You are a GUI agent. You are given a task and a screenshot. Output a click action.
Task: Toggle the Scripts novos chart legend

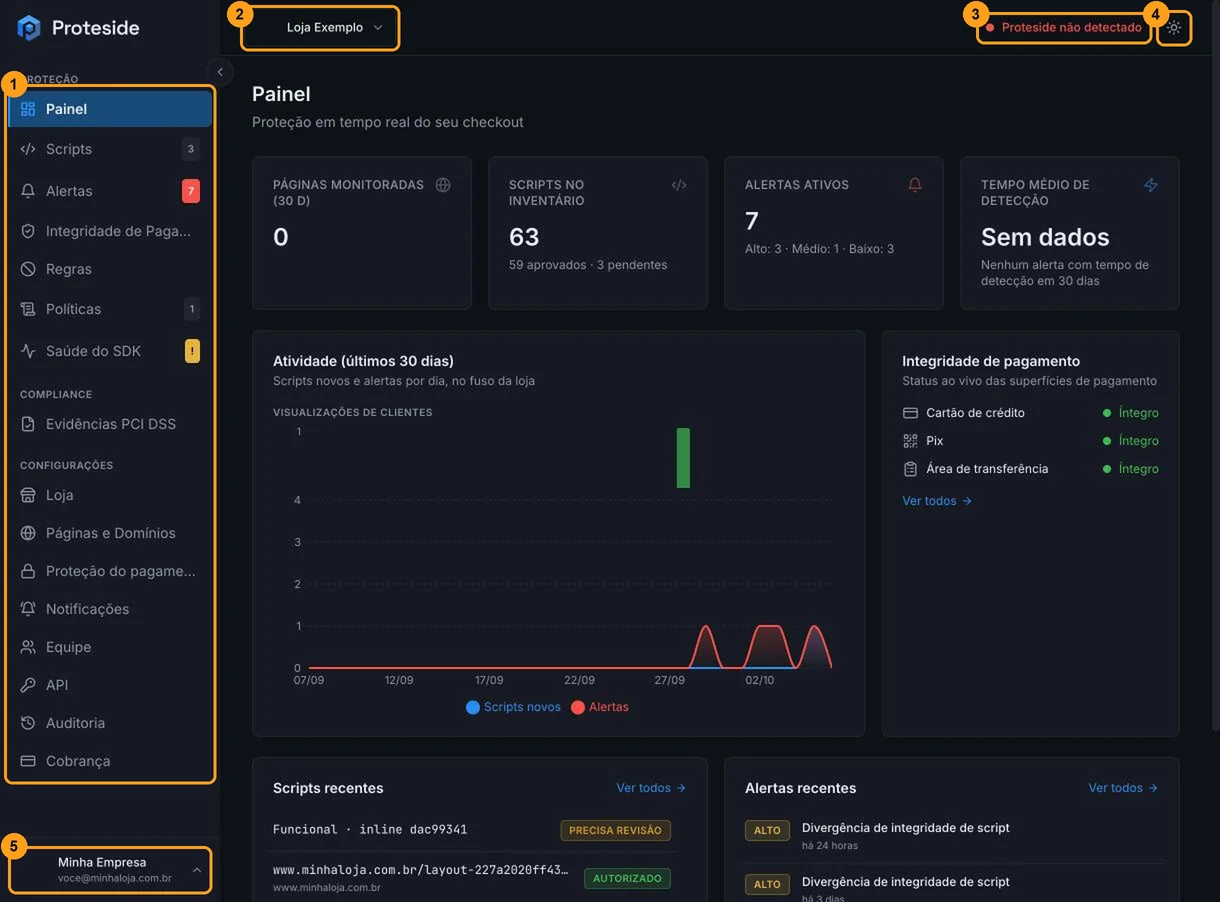click(x=514, y=707)
